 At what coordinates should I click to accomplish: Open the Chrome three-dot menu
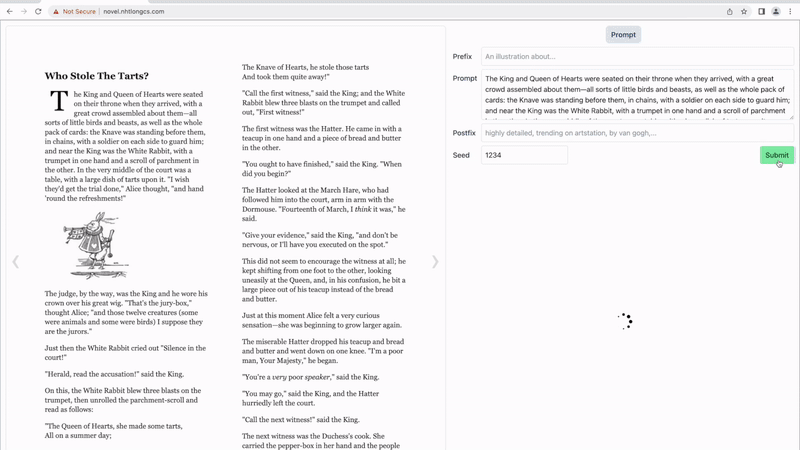(x=790, y=11)
